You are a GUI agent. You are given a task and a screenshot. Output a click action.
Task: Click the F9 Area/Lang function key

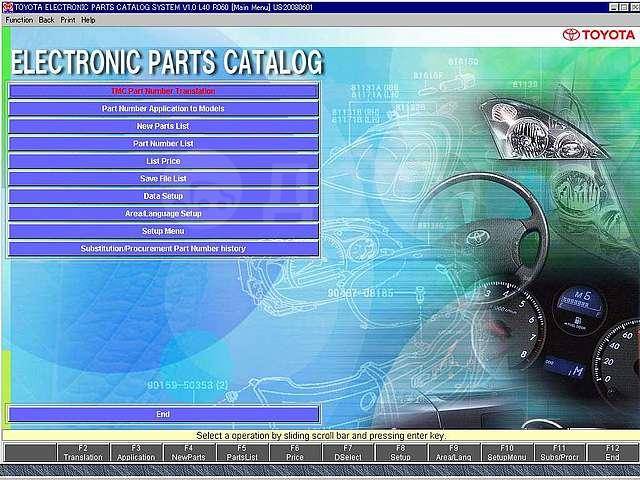pos(453,453)
